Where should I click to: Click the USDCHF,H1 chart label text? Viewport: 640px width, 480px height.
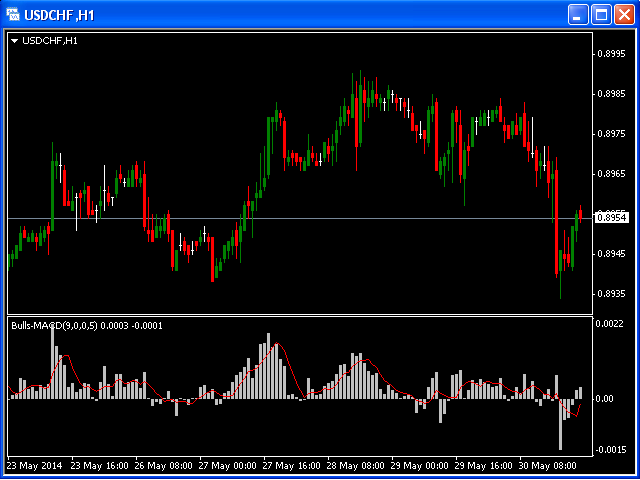click(50, 41)
